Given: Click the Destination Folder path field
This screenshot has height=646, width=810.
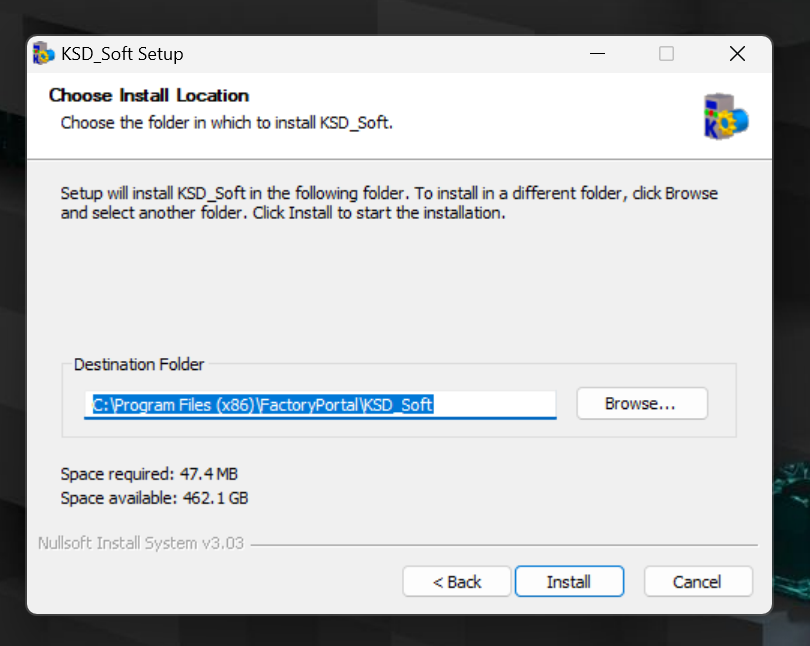Looking at the screenshot, I should [x=320, y=405].
